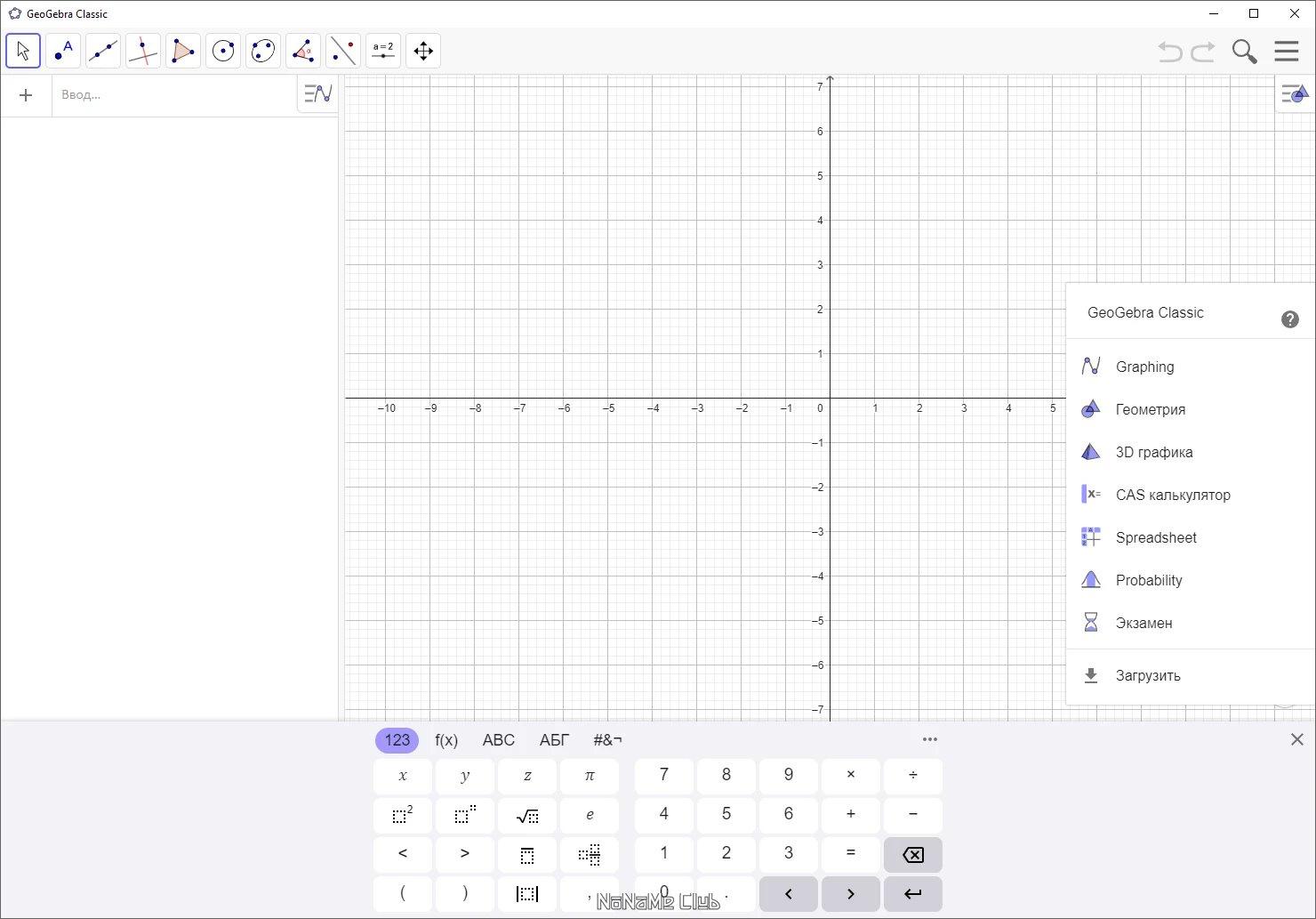This screenshot has width=1316, height=919.
Task: Choose 3D графика perspective
Action: [1191, 452]
